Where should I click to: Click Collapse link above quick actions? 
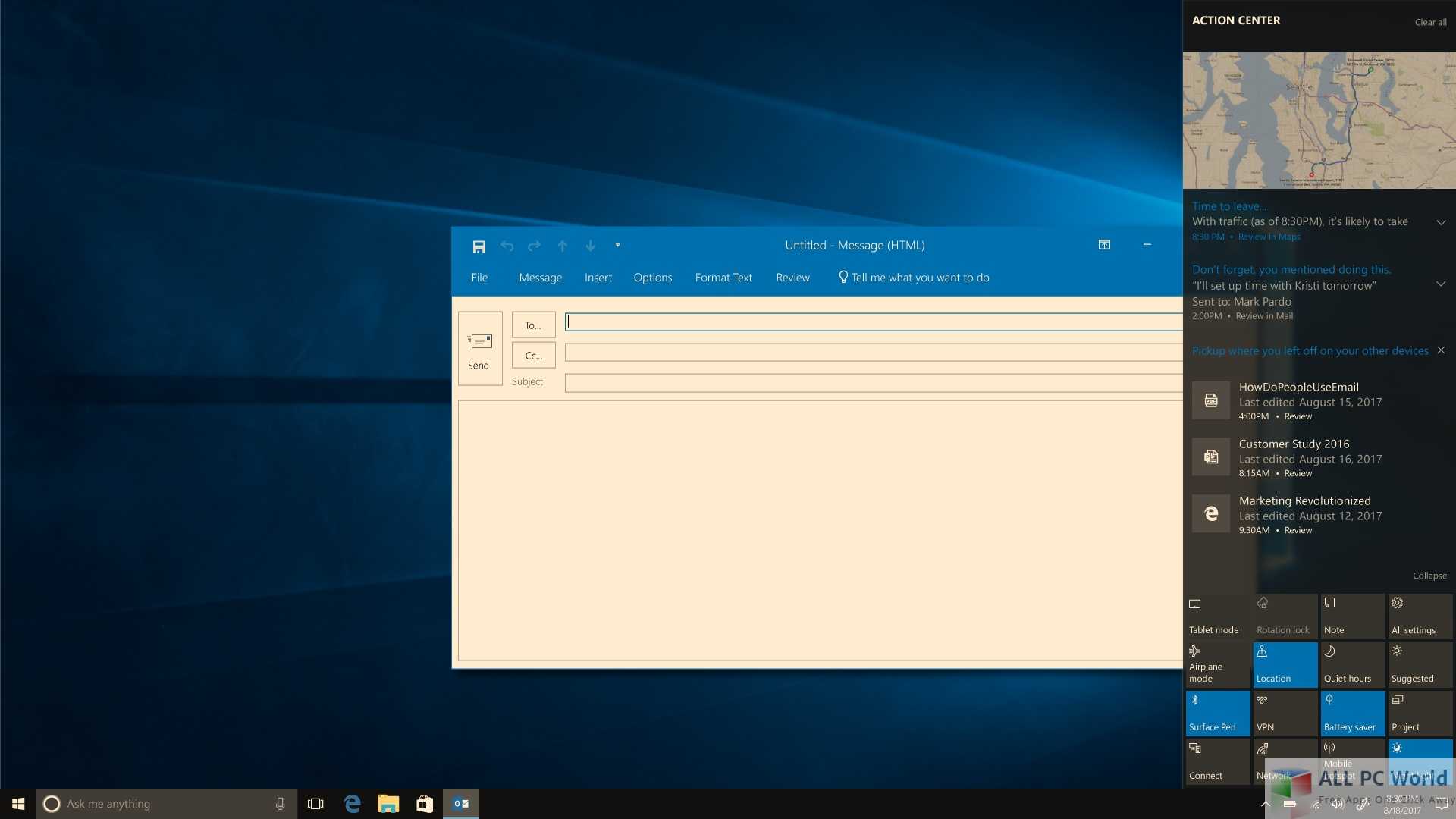click(x=1429, y=576)
